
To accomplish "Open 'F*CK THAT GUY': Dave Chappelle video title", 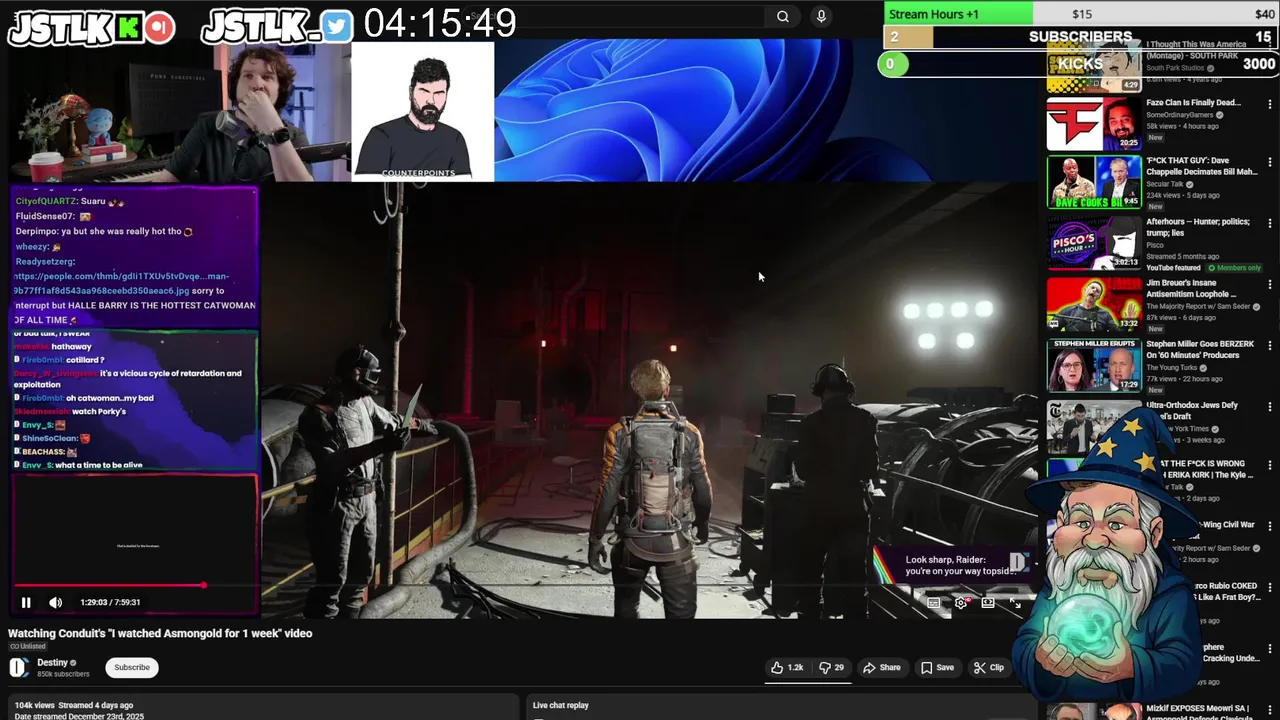I will (1201, 166).
